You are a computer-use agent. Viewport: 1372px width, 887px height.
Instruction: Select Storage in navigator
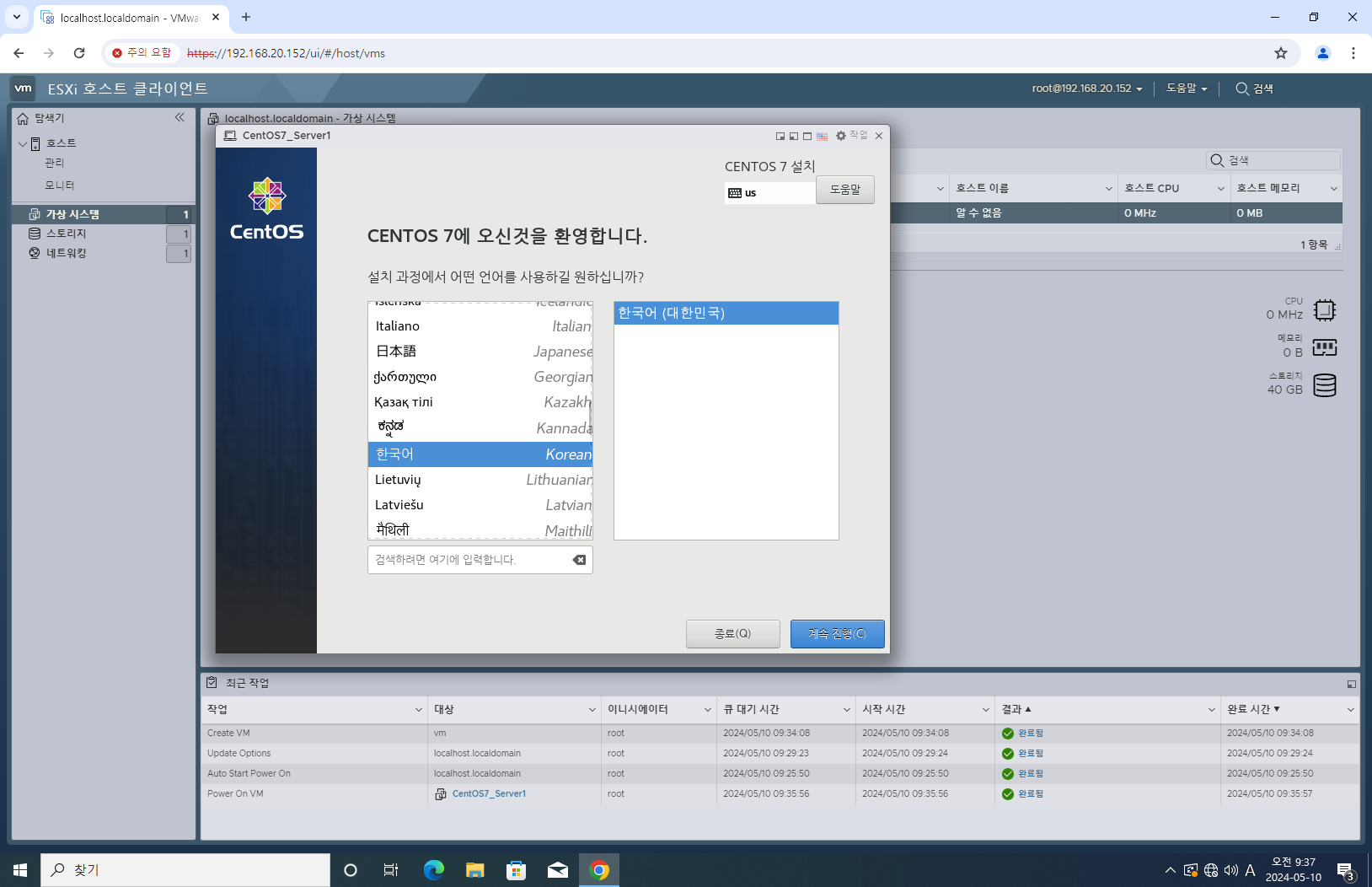[102, 234]
